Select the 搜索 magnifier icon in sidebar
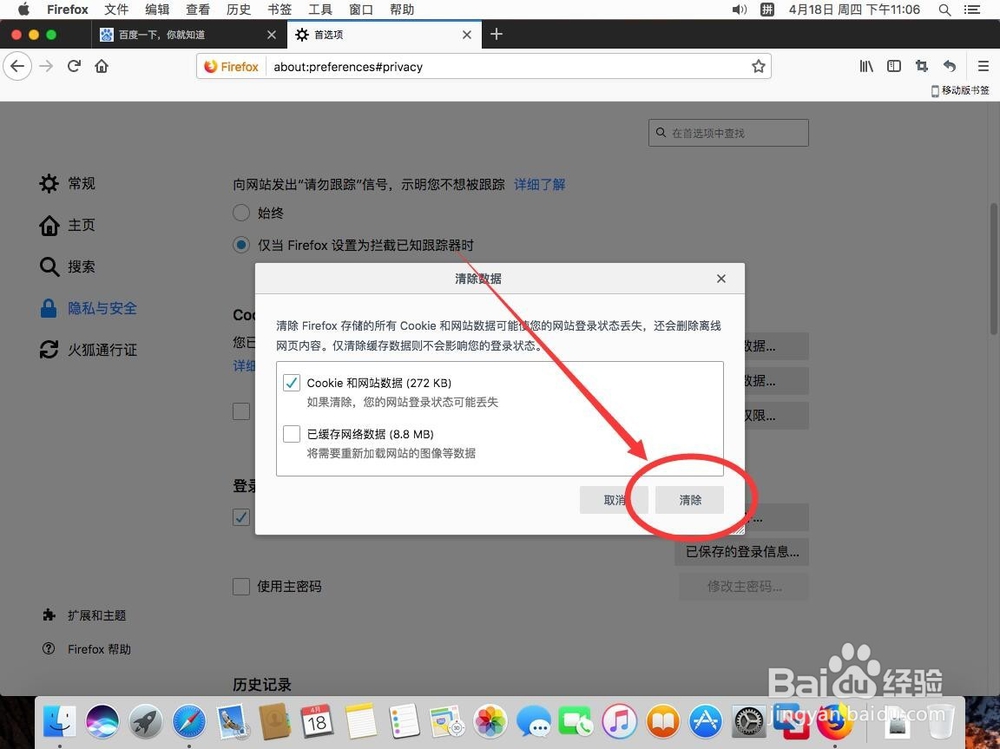The image size is (1000, 749). [48, 266]
